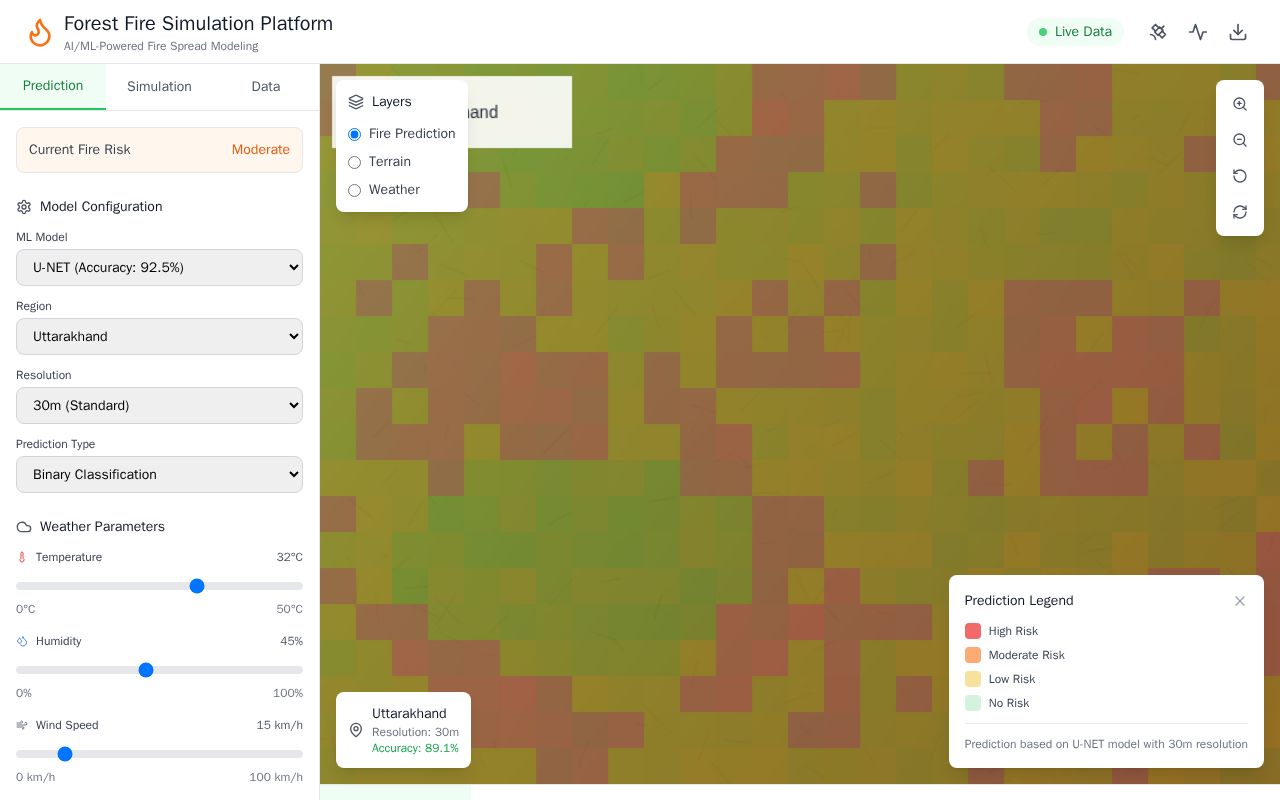1280x800 pixels.
Task: Click the No Risk legend swatch
Action: (973, 703)
